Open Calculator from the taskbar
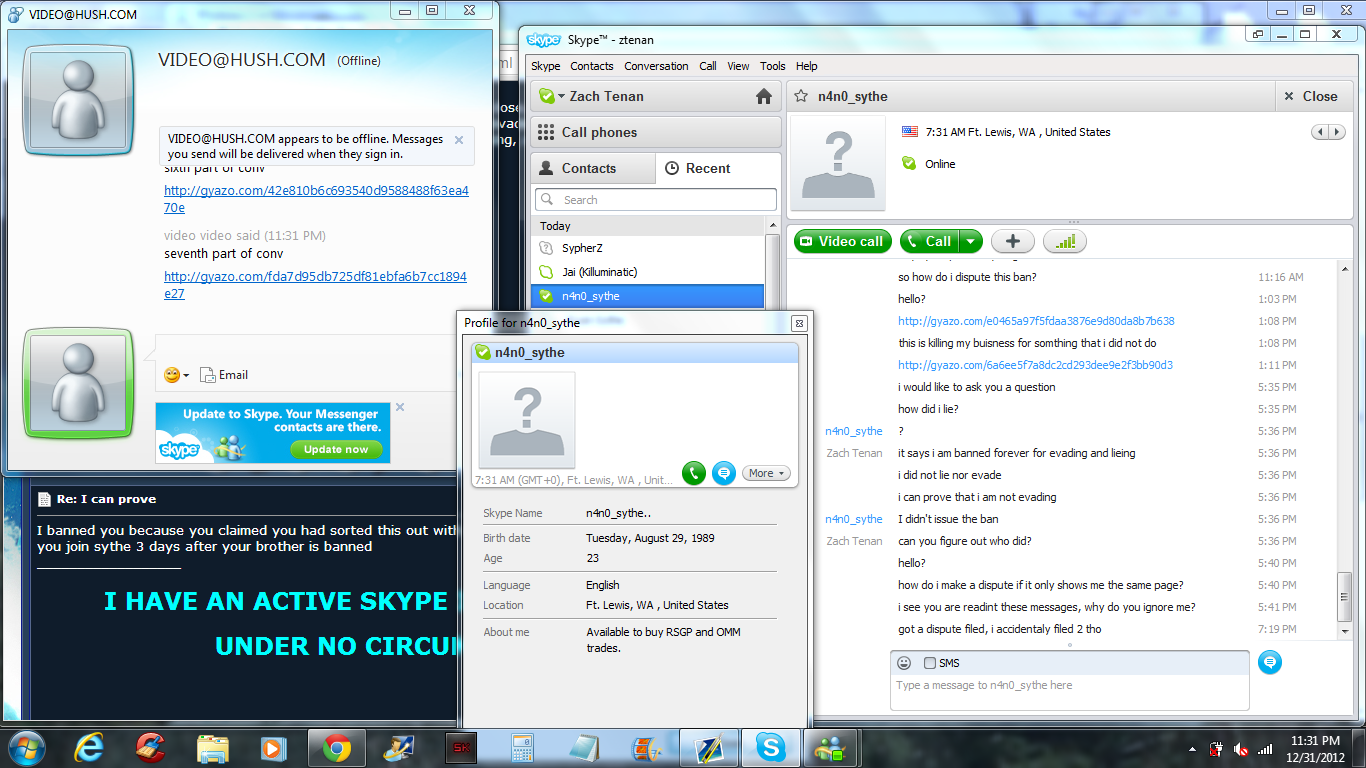This screenshot has width=1366, height=768. [522, 748]
